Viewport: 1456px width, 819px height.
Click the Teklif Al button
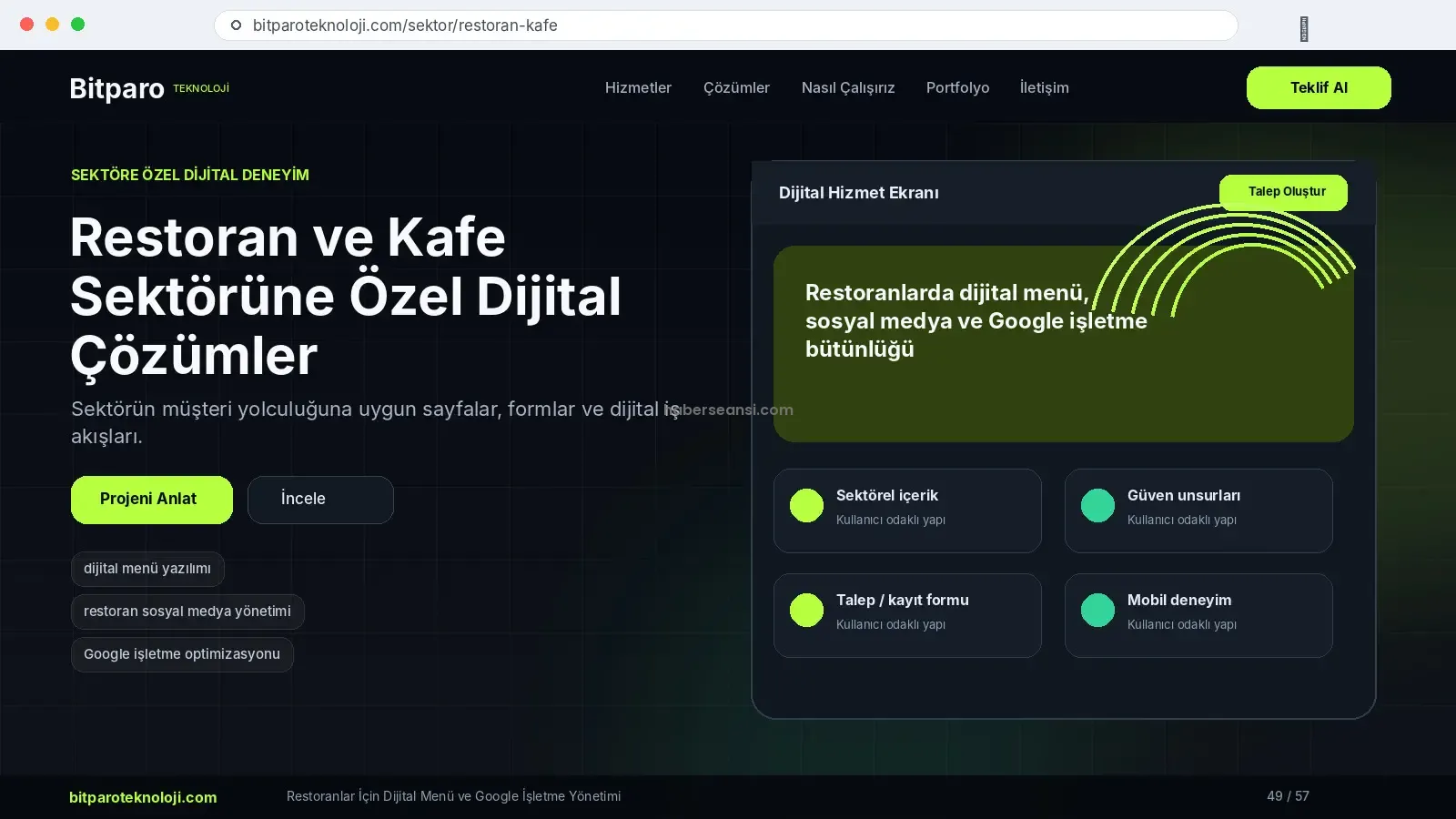click(1319, 87)
